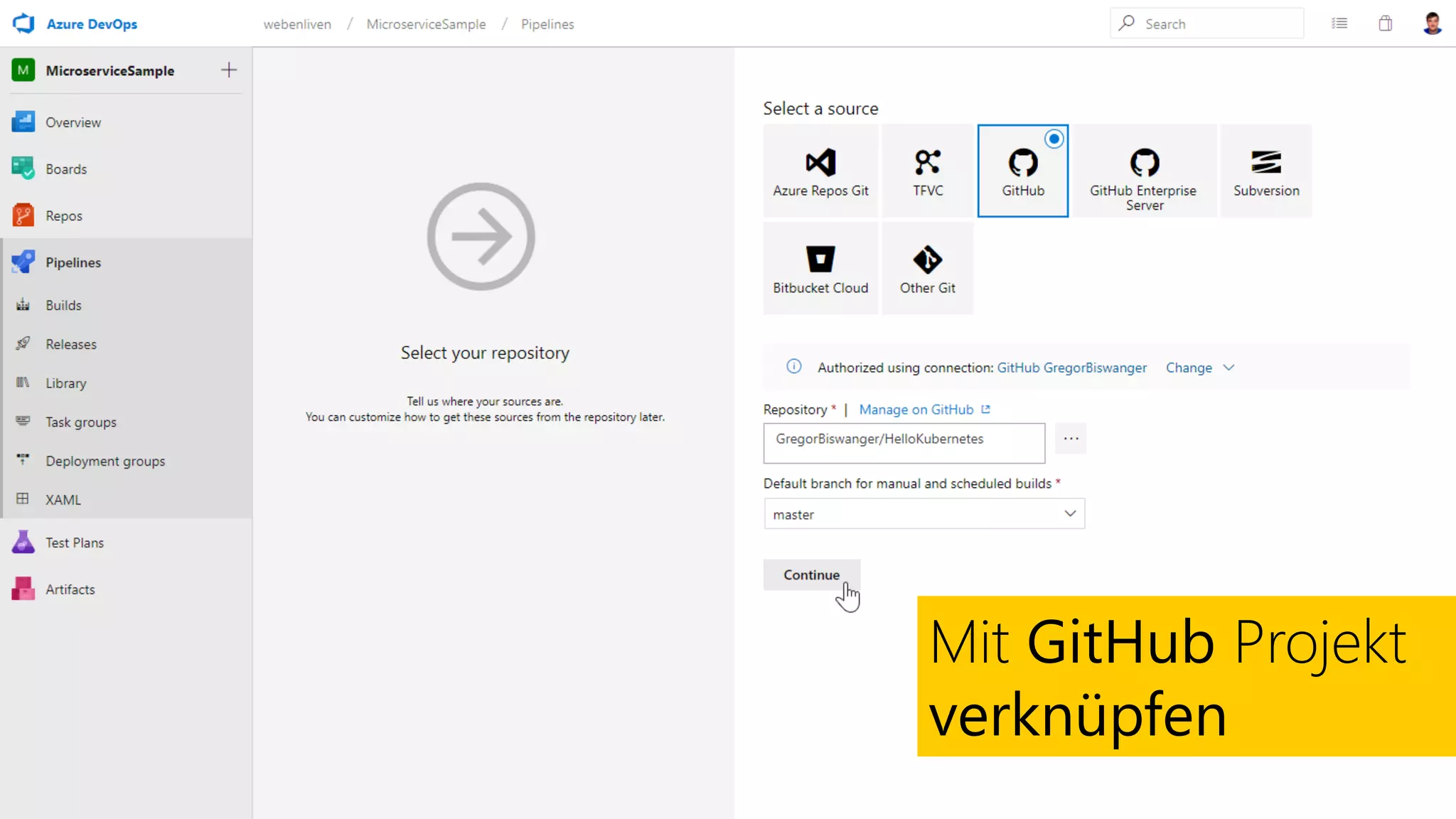Open Releases icon under Pipelines
The height and width of the screenshot is (819, 1456).
pos(23,343)
